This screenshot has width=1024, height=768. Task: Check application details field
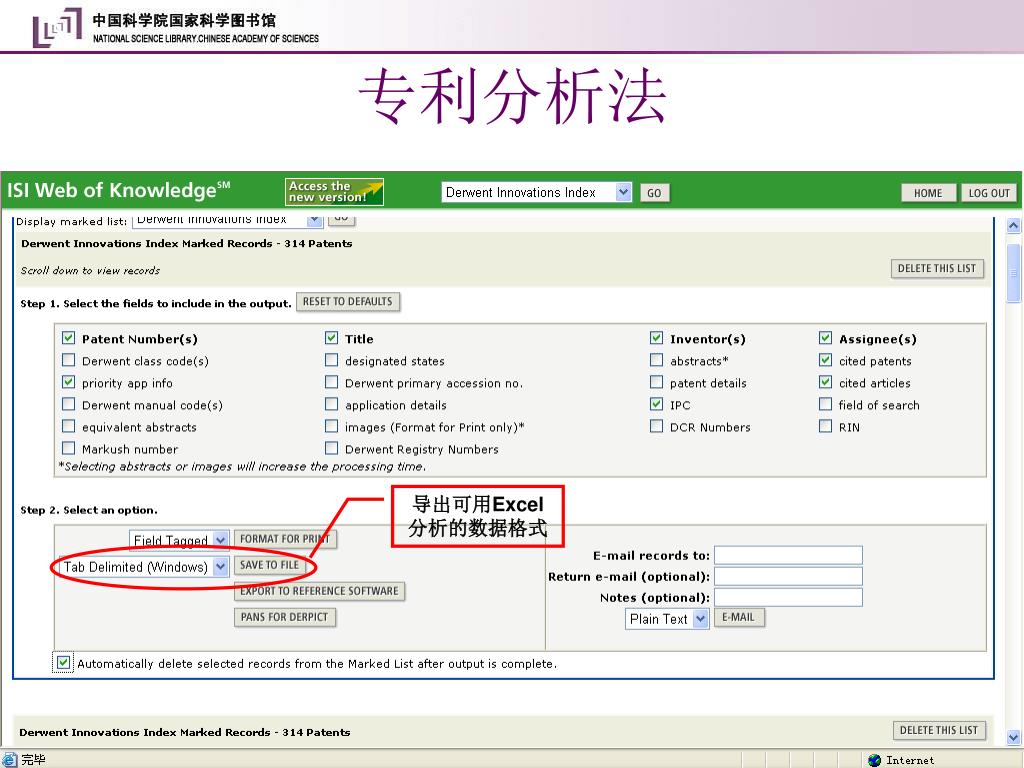(x=332, y=405)
